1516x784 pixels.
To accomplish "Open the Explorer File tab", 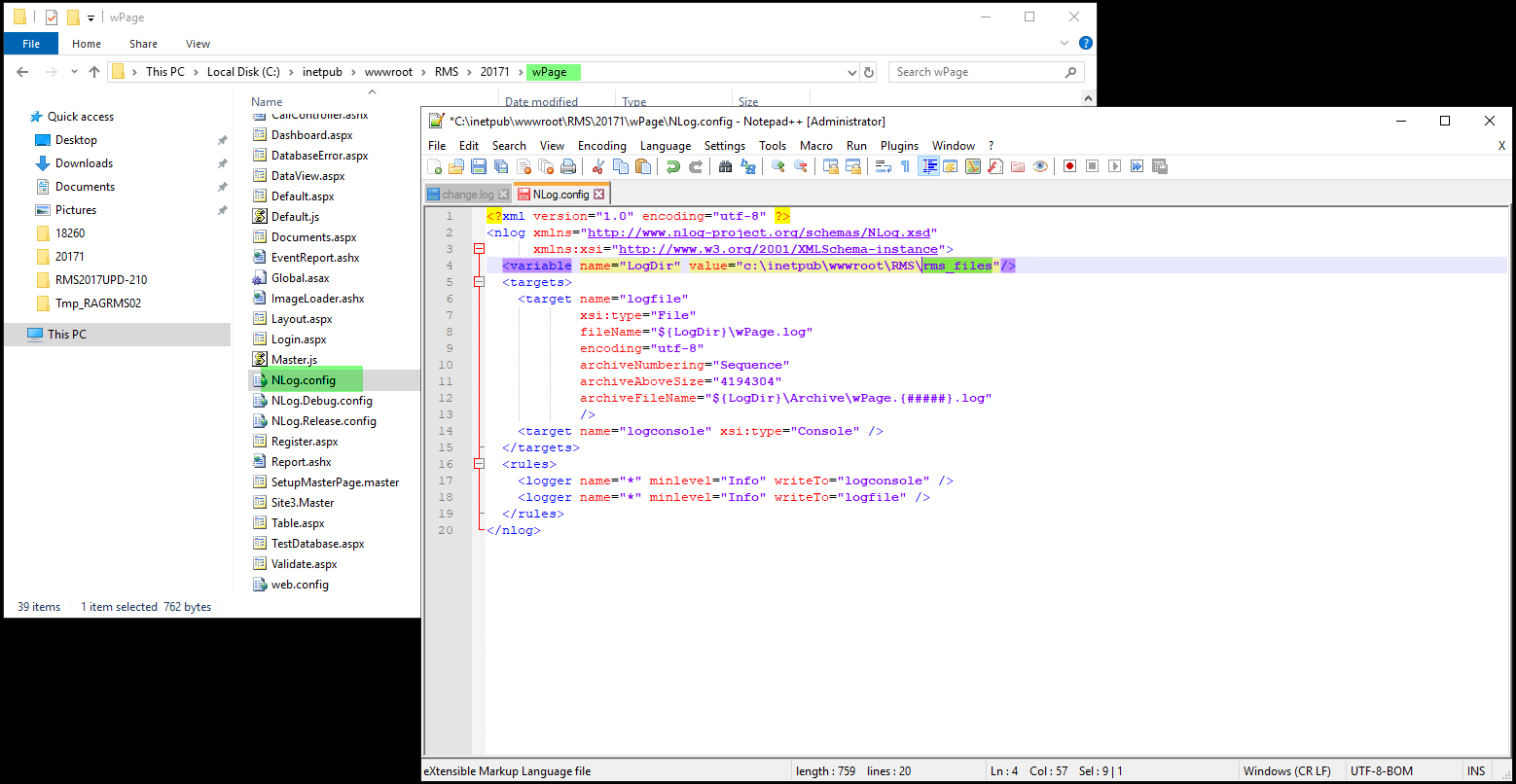I will [x=31, y=44].
